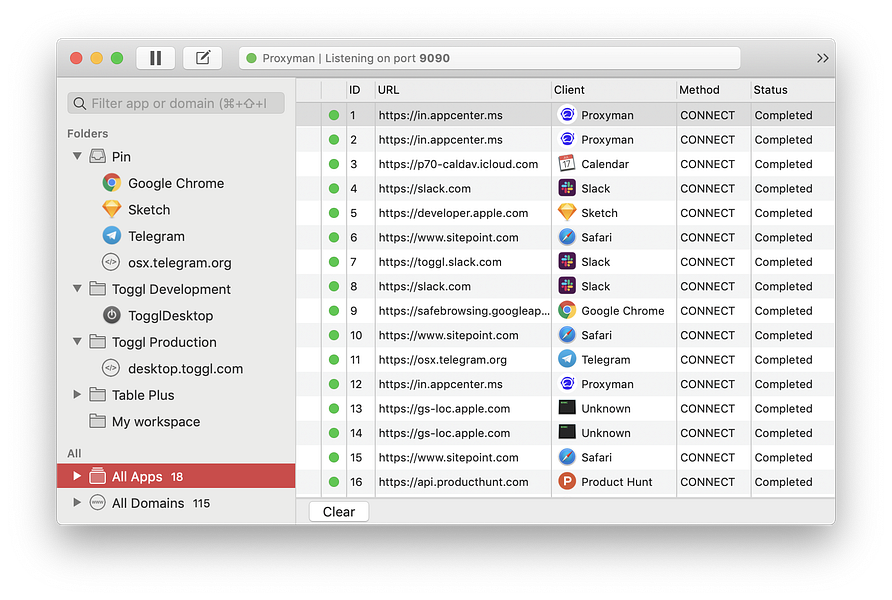Select the TogglDesktop power icon
892x600 pixels.
[x=112, y=315]
